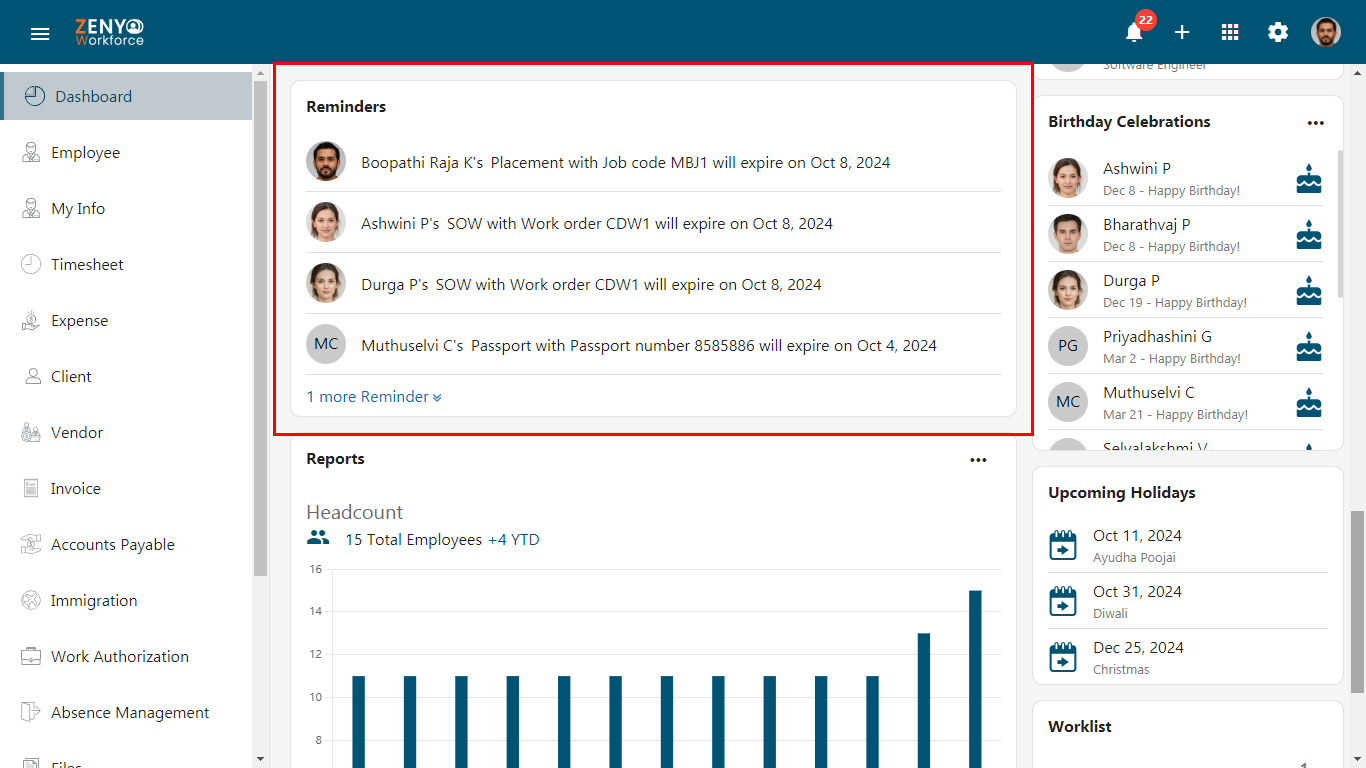Click the calendar icon for Diwali holiday
Viewport: 1366px width, 768px height.
(1063, 601)
